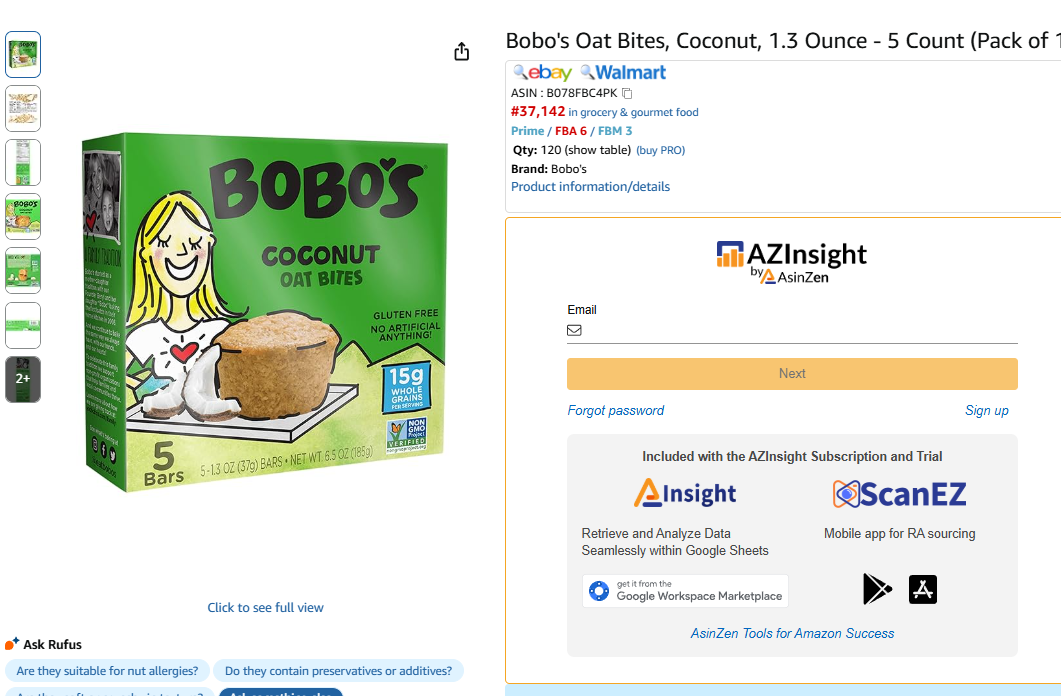Open the Apple App Store icon
Viewport: 1061px width, 696px height.
923,590
